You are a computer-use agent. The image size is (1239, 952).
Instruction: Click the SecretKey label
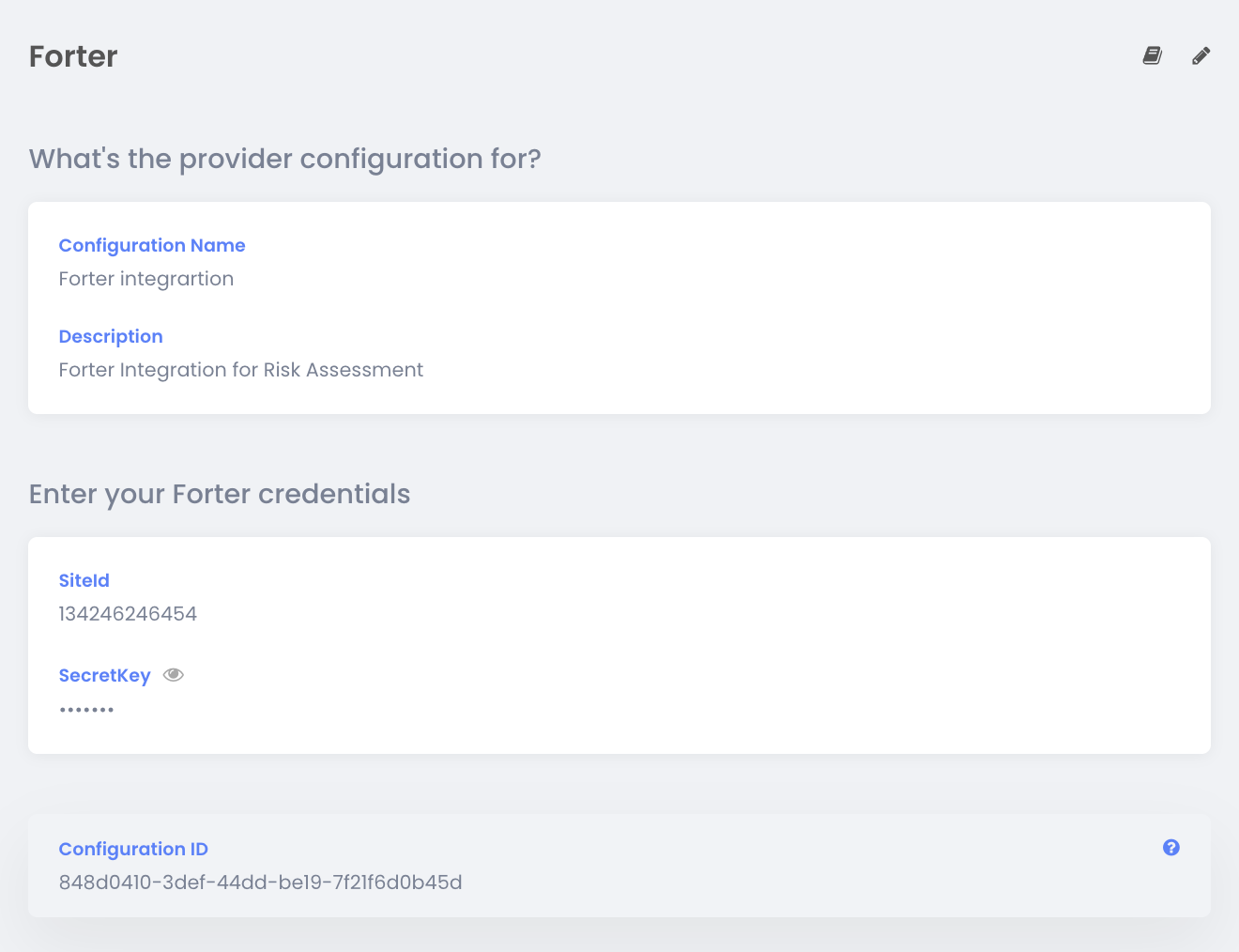[105, 675]
